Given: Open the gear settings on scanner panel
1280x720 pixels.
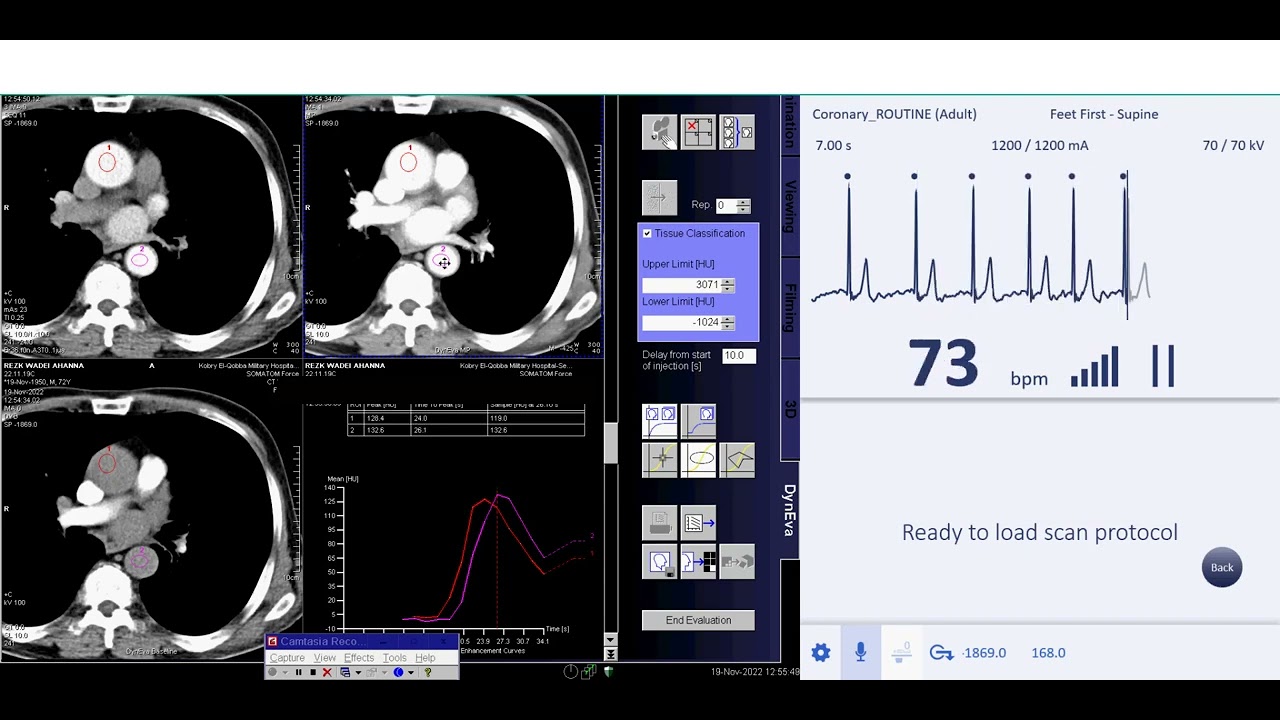Looking at the screenshot, I should tap(821, 653).
